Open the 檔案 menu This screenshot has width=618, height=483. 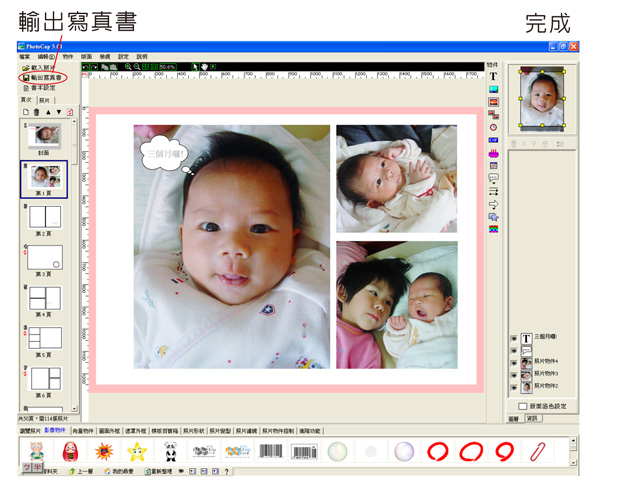(25, 57)
